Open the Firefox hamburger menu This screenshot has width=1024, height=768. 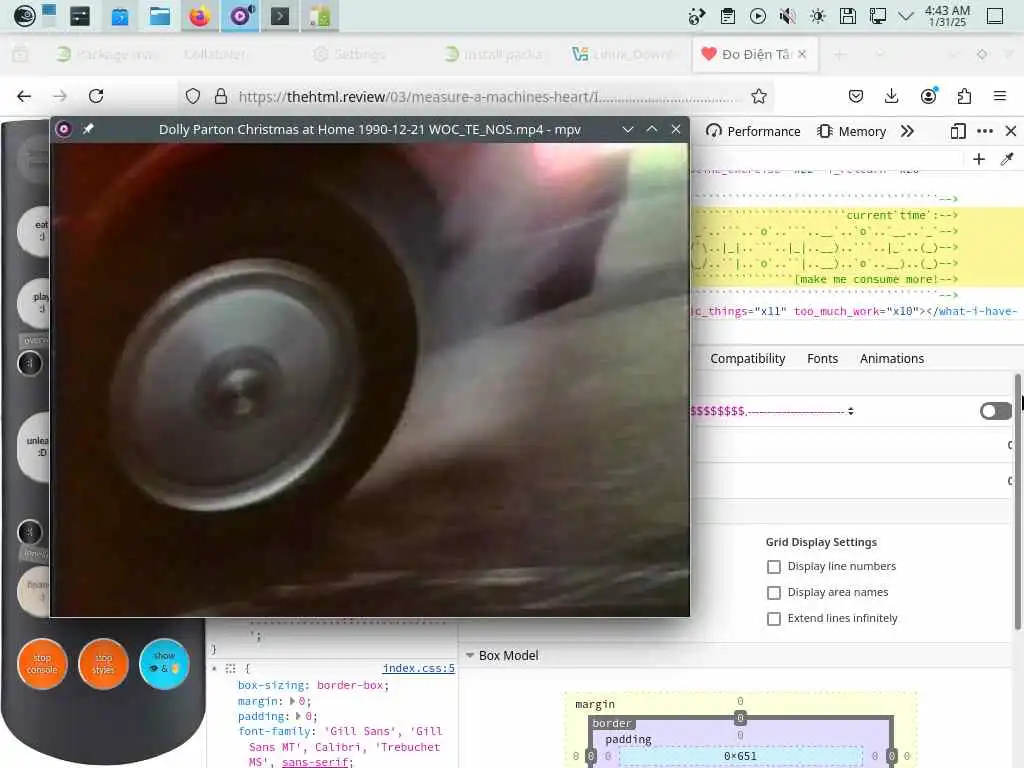tap(1000, 97)
